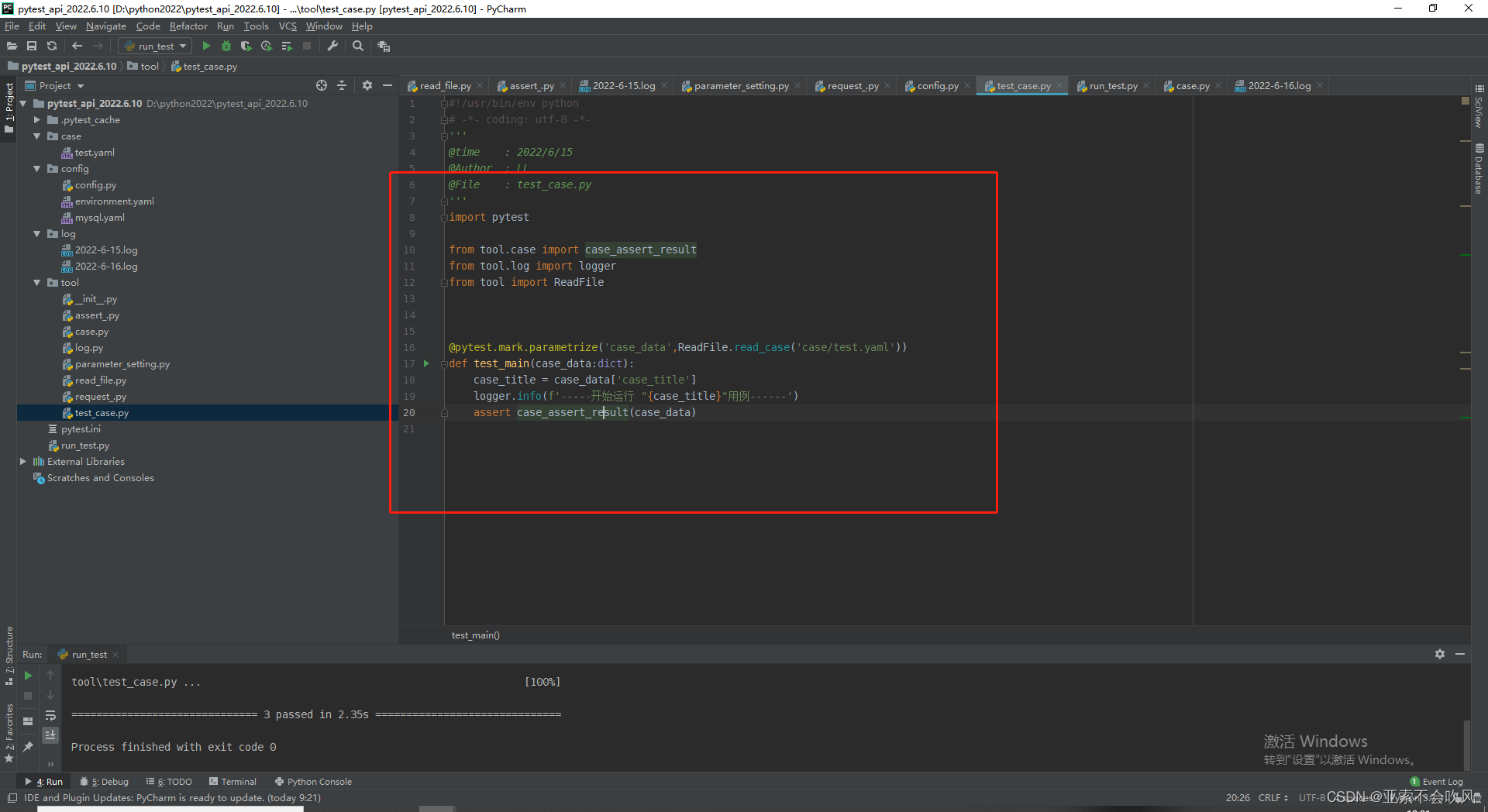Run run_test with the green play icon
Viewport: 1488px width, 812px height.
(x=206, y=46)
